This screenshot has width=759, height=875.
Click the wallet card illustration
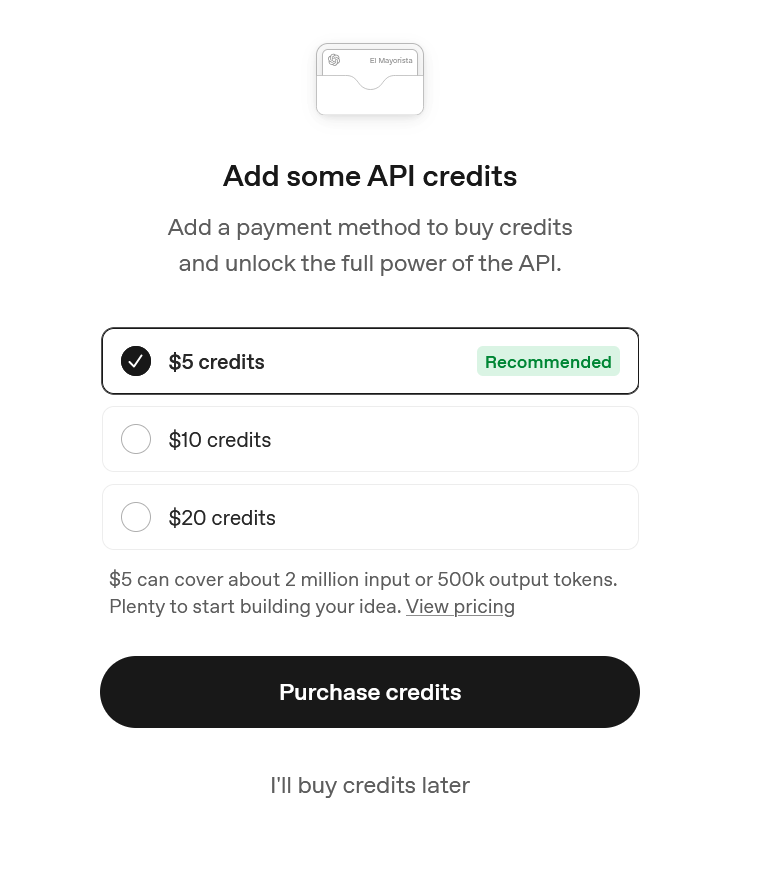370,80
